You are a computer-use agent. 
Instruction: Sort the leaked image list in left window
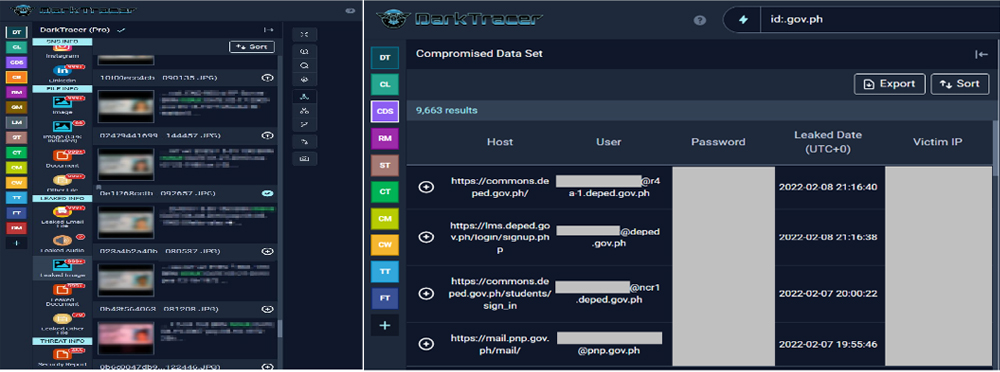coord(252,47)
